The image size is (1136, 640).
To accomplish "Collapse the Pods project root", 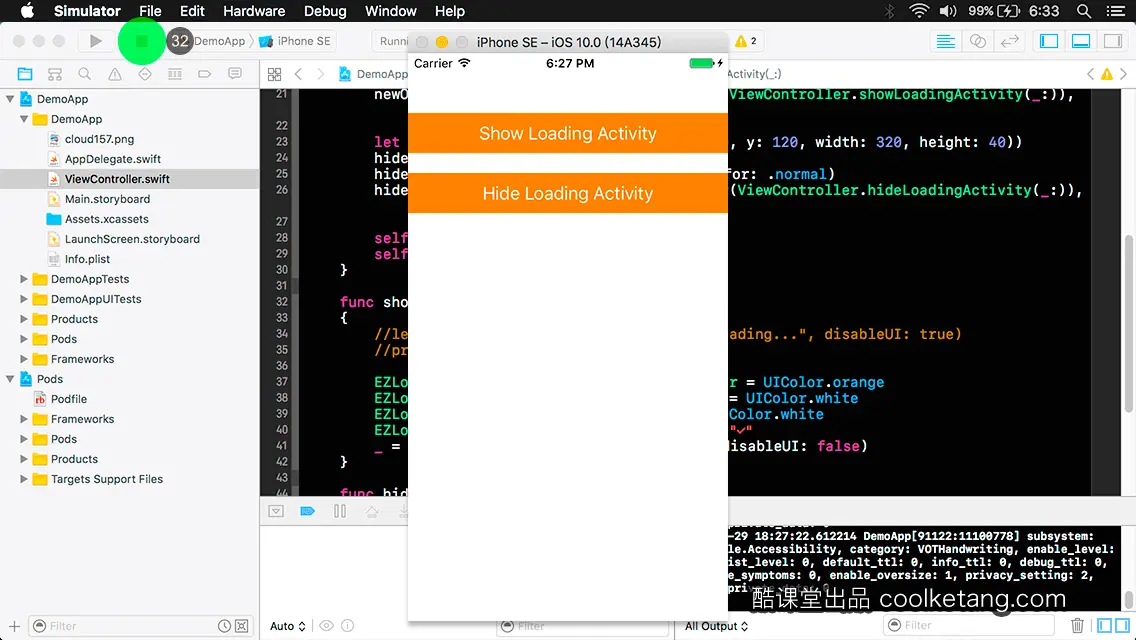I will (10, 378).
